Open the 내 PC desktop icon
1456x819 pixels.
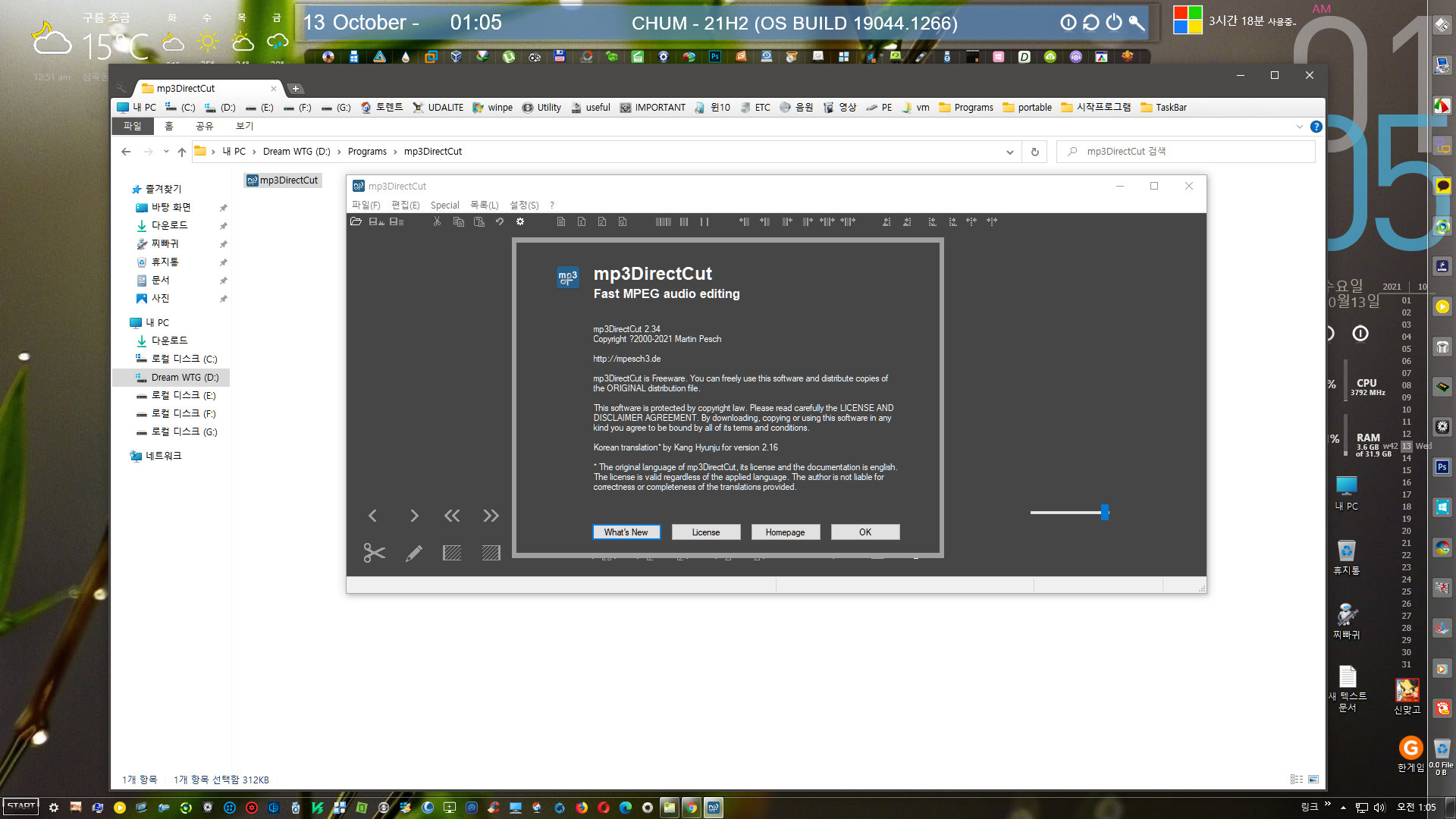tap(1347, 493)
